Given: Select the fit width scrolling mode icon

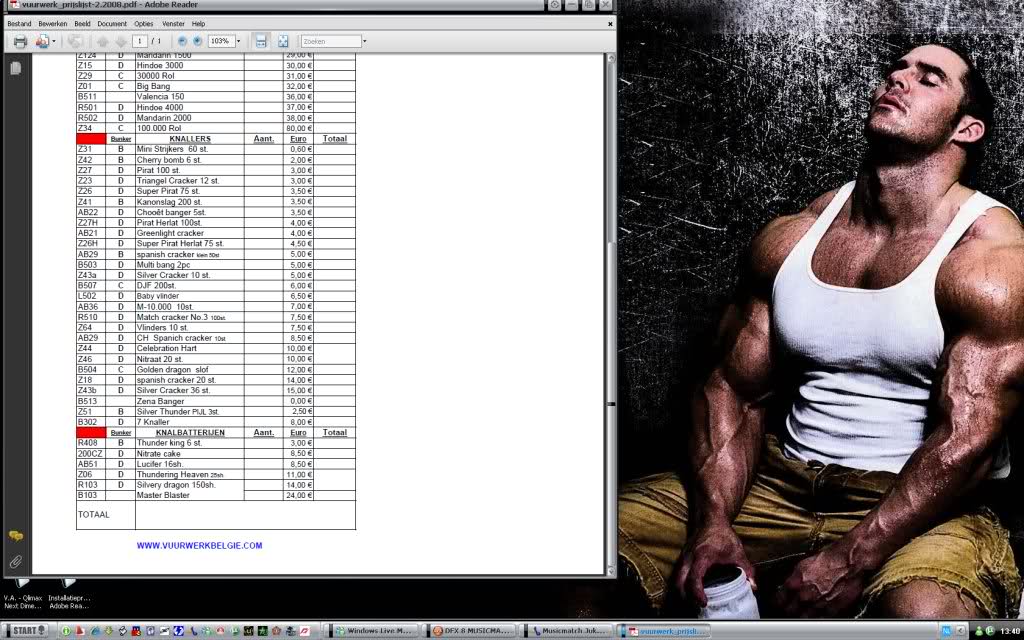Looking at the screenshot, I should click(261, 41).
